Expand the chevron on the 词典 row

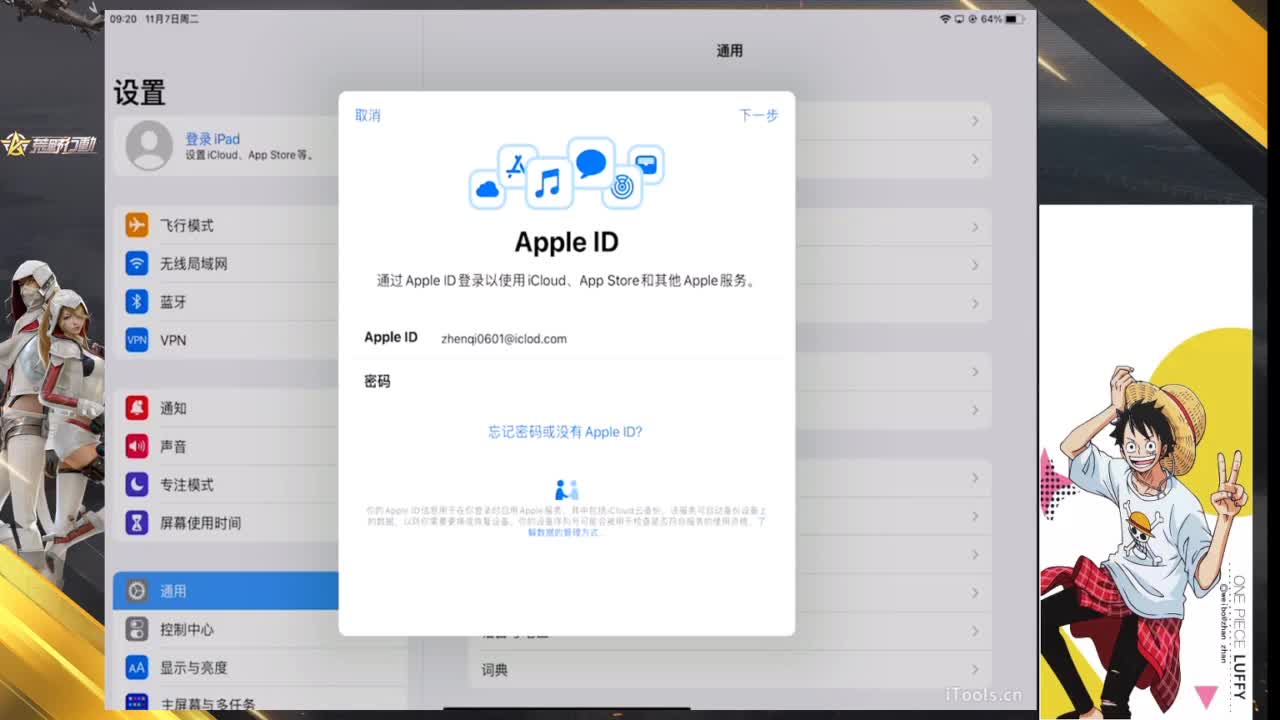pos(975,670)
